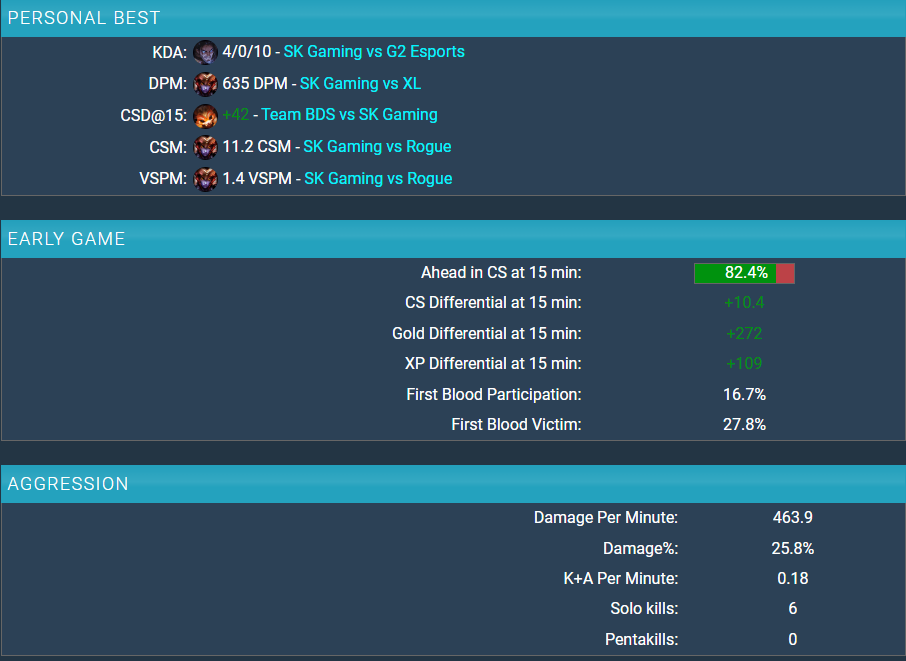The height and width of the screenshot is (661, 906).
Task: Click the champion icon beside KDA
Action: [x=205, y=52]
